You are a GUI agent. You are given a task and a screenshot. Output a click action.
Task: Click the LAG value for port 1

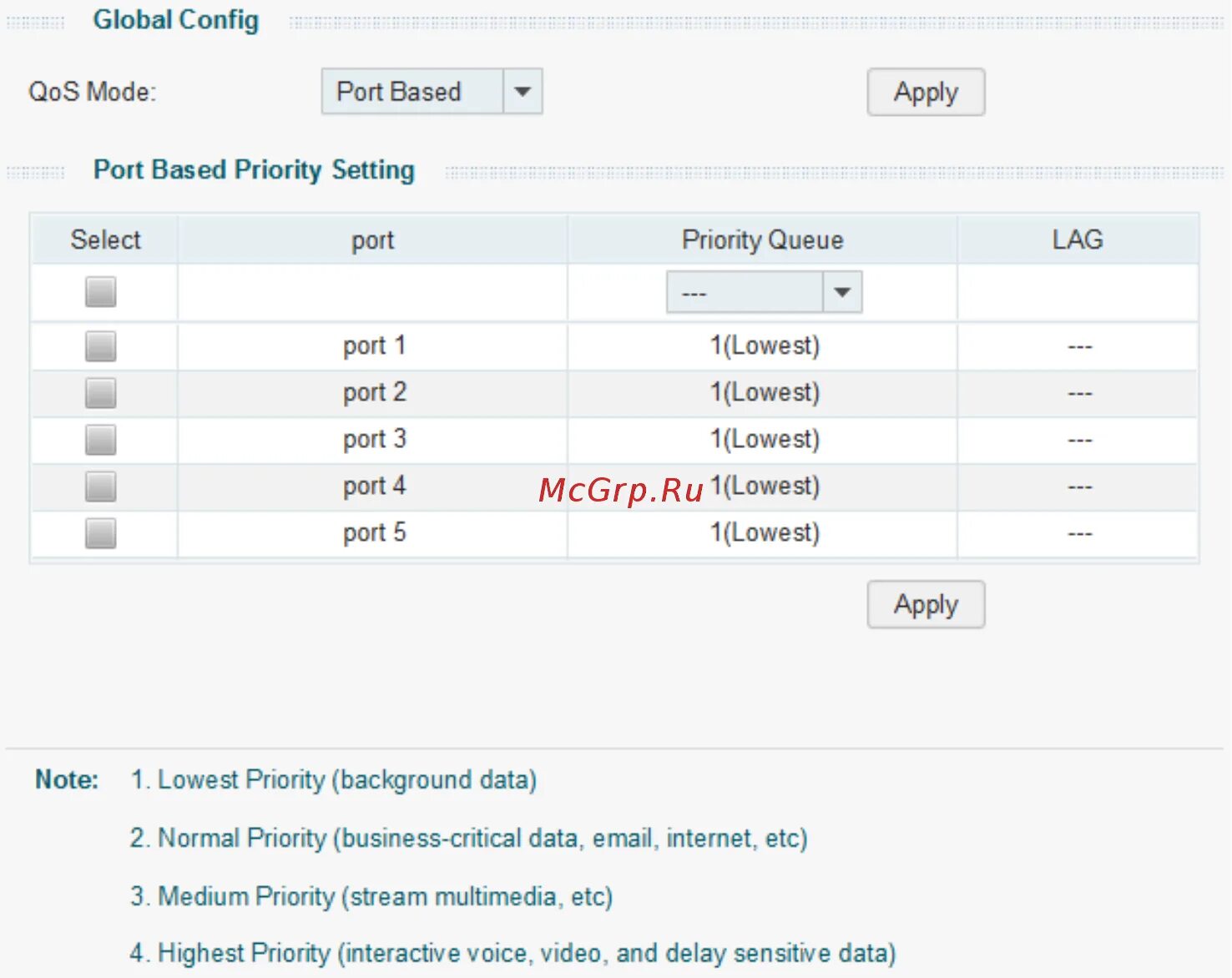pos(1079,346)
